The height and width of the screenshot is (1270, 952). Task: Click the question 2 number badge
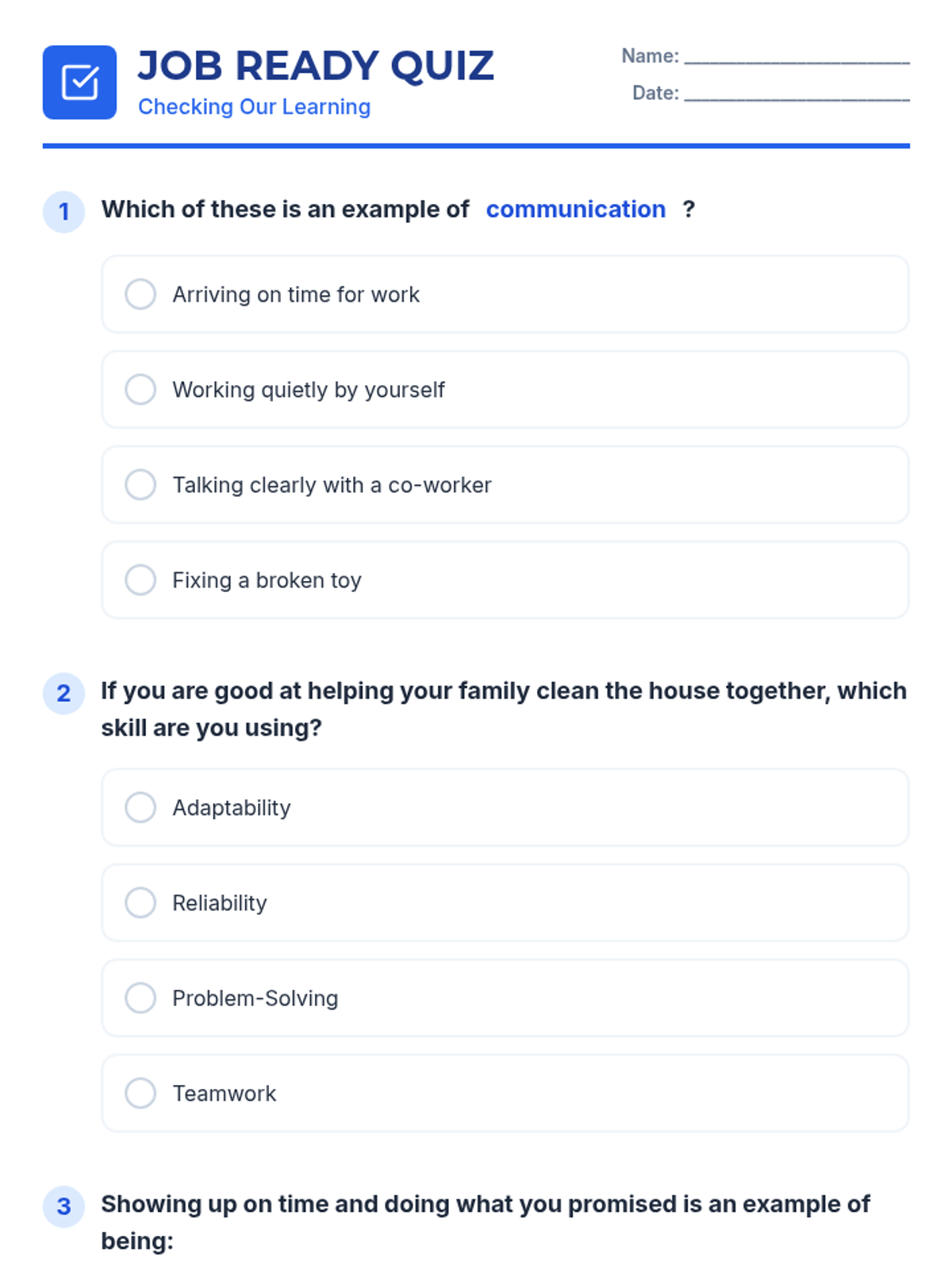pyautogui.click(x=63, y=694)
